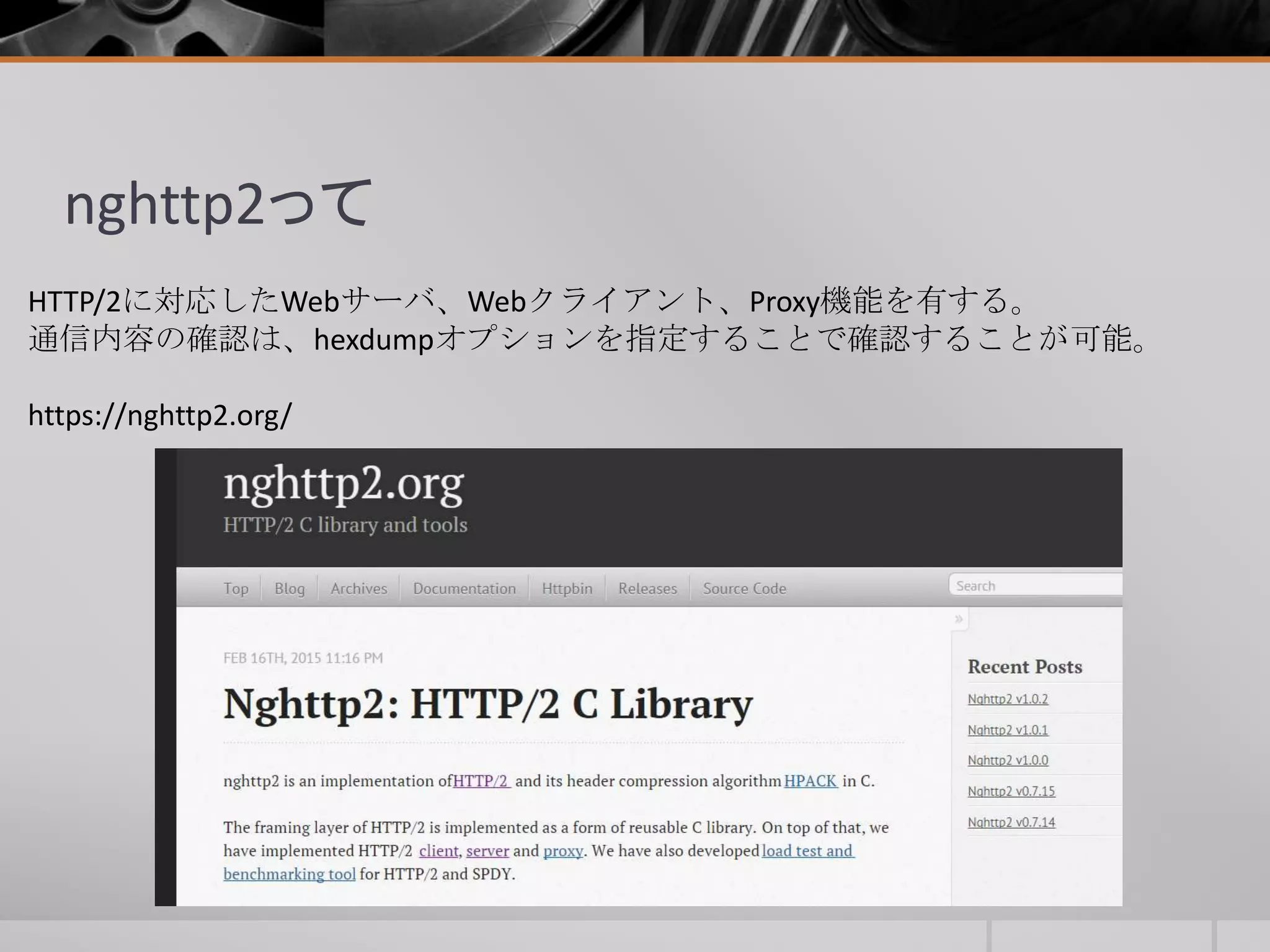Open the client link

pyautogui.click(x=438, y=851)
